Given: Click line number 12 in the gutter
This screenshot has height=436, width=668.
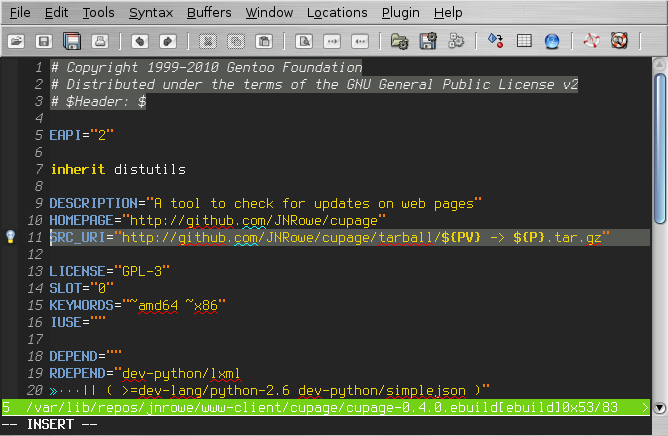Looking at the screenshot, I should 35,254.
